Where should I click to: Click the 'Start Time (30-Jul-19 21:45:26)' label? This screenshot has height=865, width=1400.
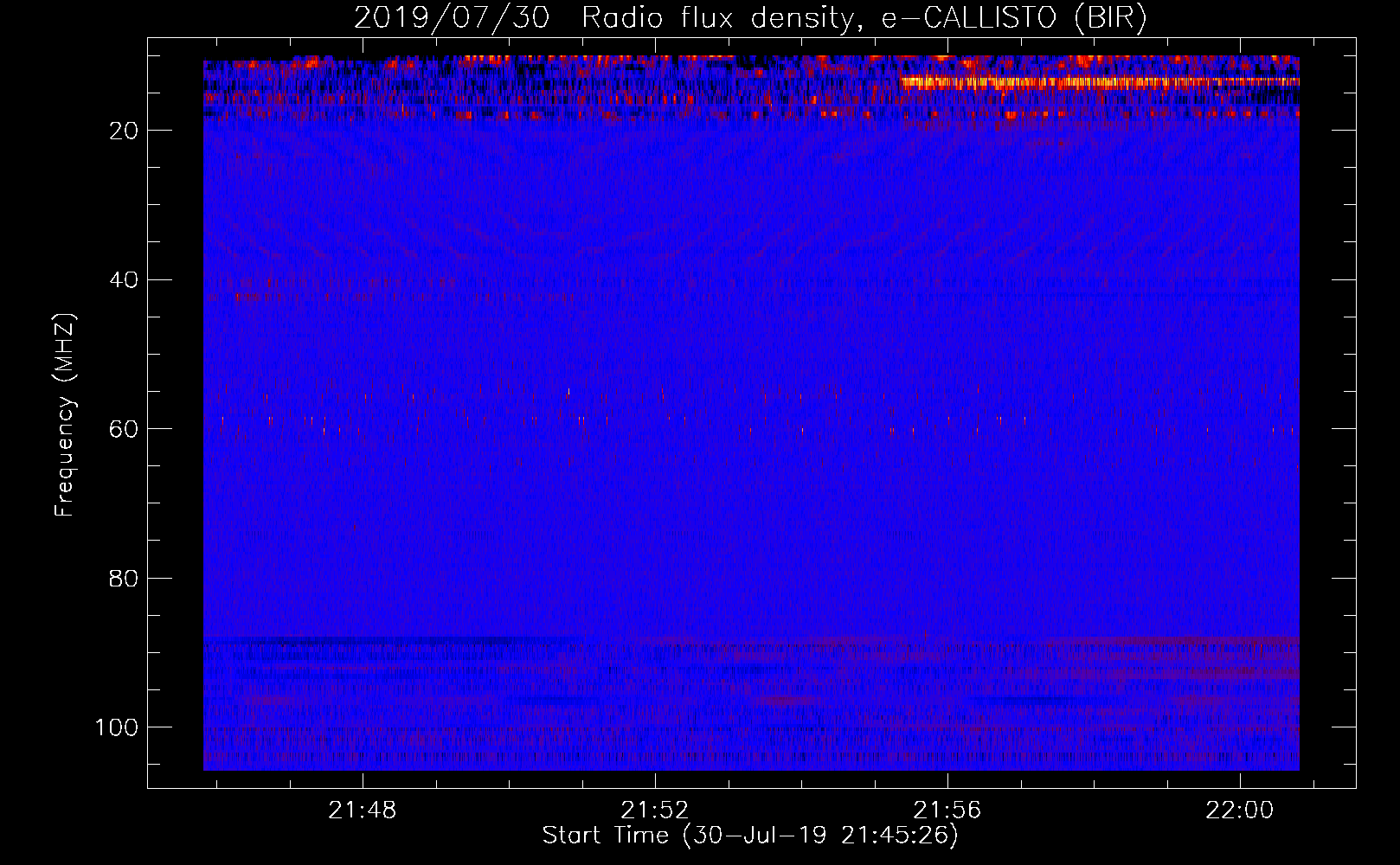pos(750,836)
